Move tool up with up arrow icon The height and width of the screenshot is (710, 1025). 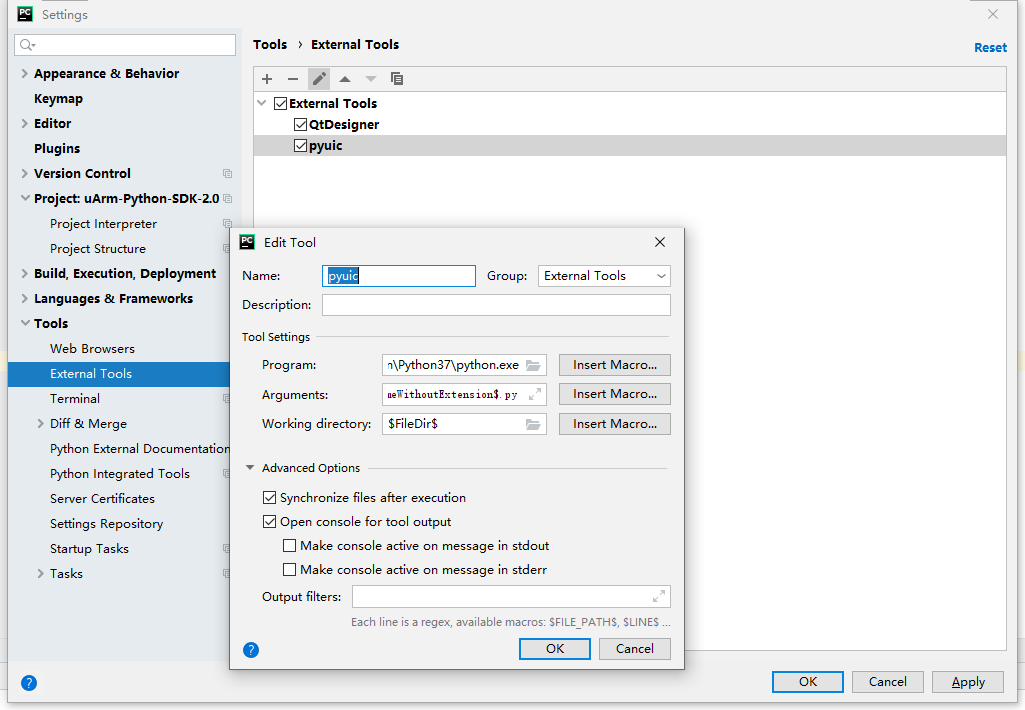[x=345, y=79]
